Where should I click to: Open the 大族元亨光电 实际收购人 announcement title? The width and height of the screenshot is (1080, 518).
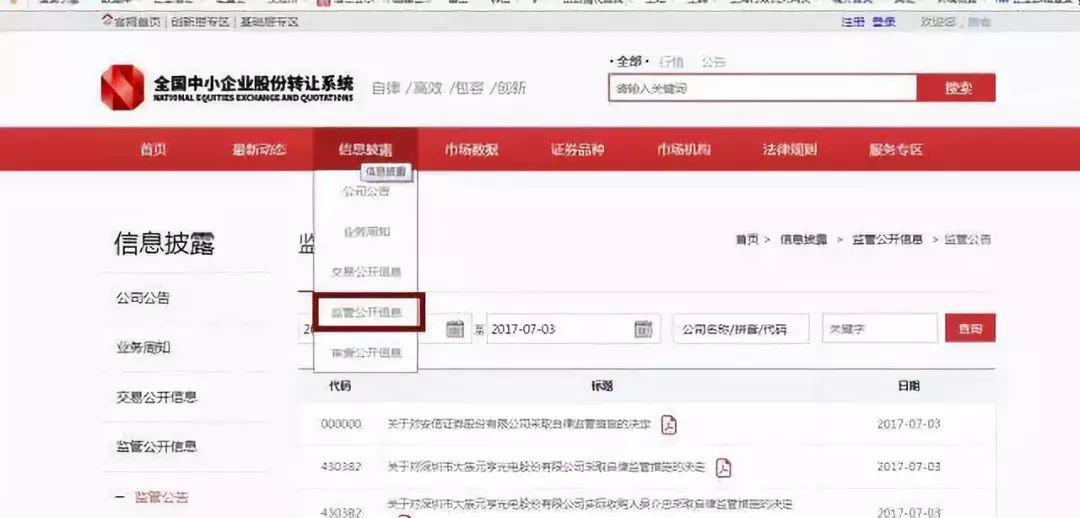pos(590,505)
